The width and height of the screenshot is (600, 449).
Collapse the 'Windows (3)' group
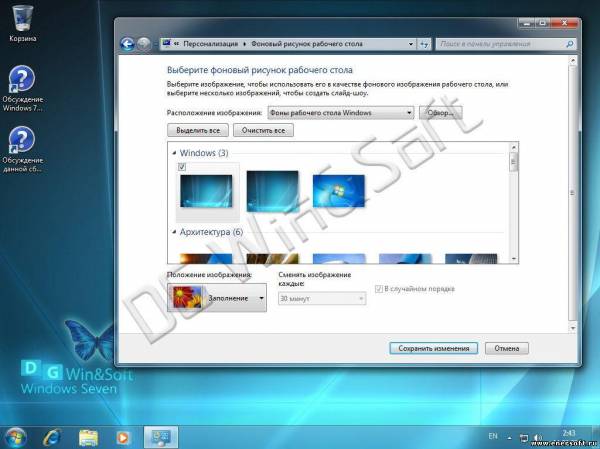click(174, 153)
